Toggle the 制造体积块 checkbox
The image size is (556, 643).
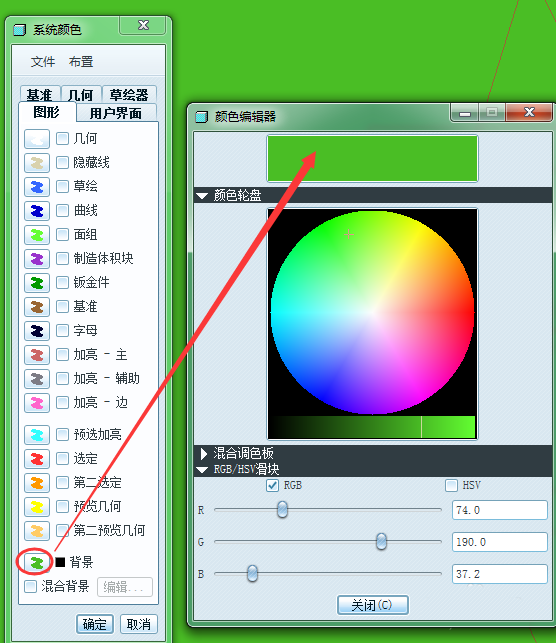[x=62, y=258]
